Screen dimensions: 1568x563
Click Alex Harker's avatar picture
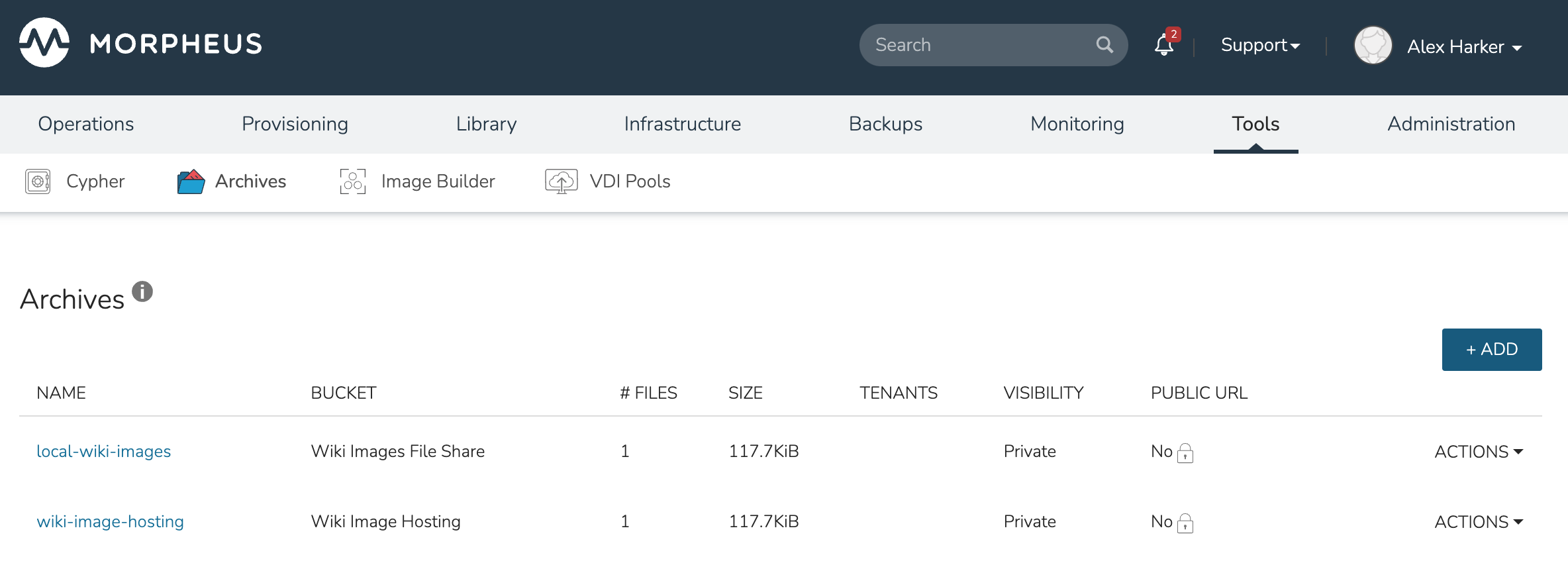[1373, 46]
